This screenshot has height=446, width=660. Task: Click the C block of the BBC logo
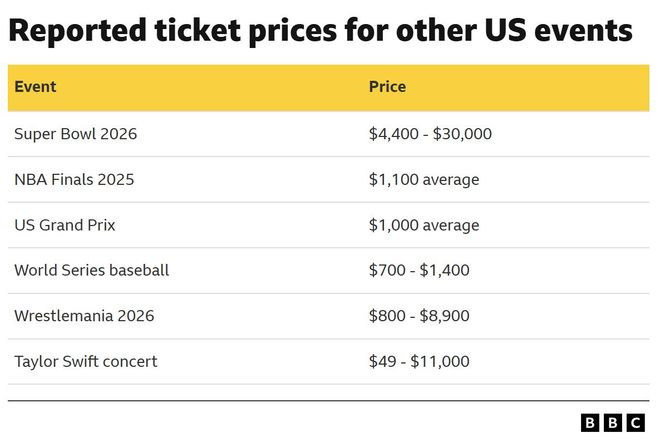pyautogui.click(x=637, y=423)
